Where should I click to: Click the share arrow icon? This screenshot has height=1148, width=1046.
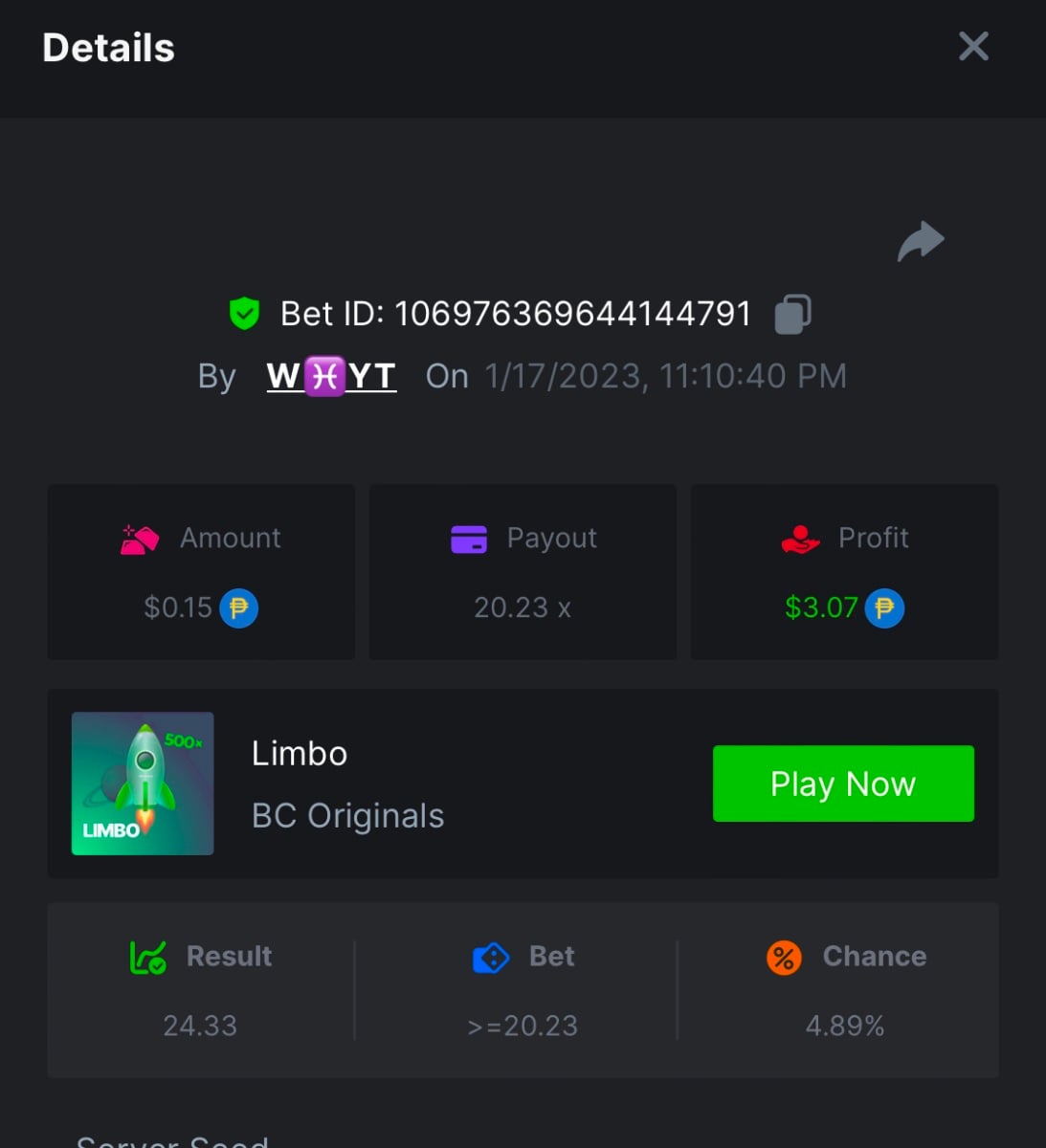pos(921,241)
